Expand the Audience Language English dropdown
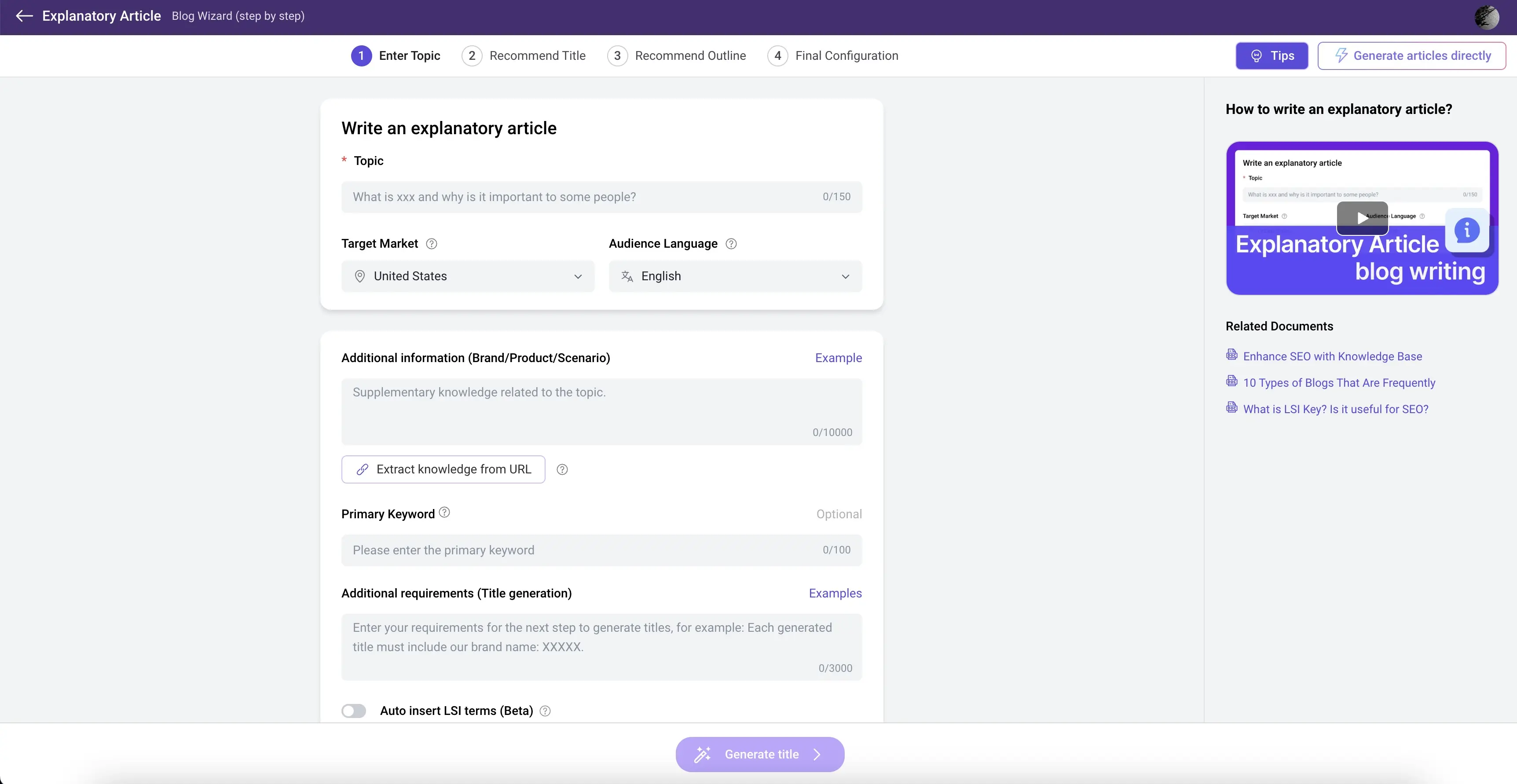 [735, 276]
